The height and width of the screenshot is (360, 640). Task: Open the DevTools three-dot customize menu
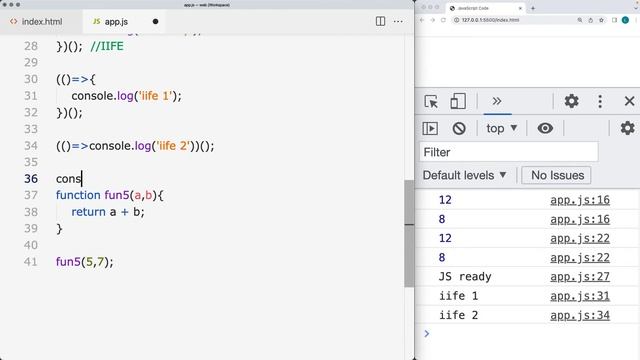click(600, 101)
